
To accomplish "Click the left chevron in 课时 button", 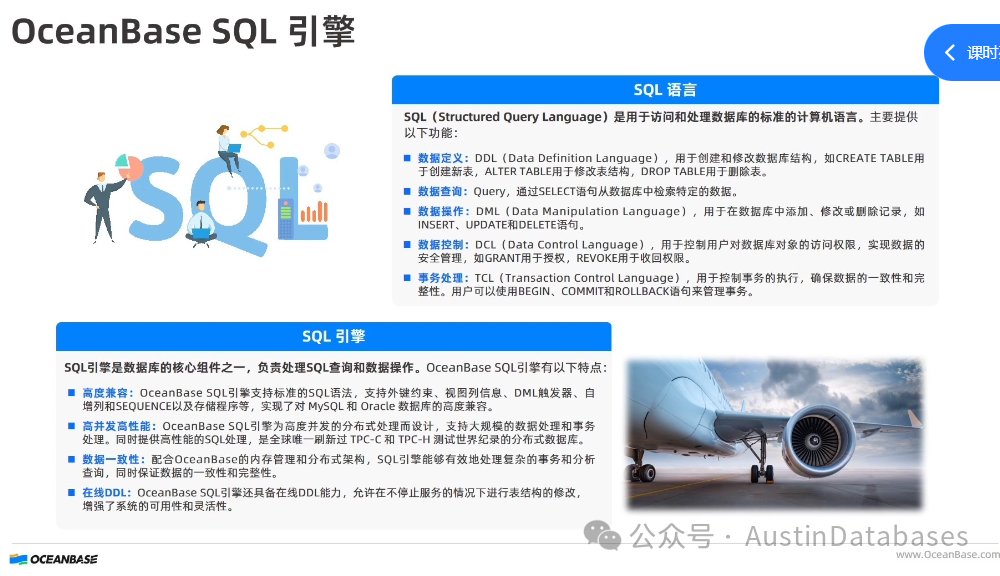I will coord(950,52).
